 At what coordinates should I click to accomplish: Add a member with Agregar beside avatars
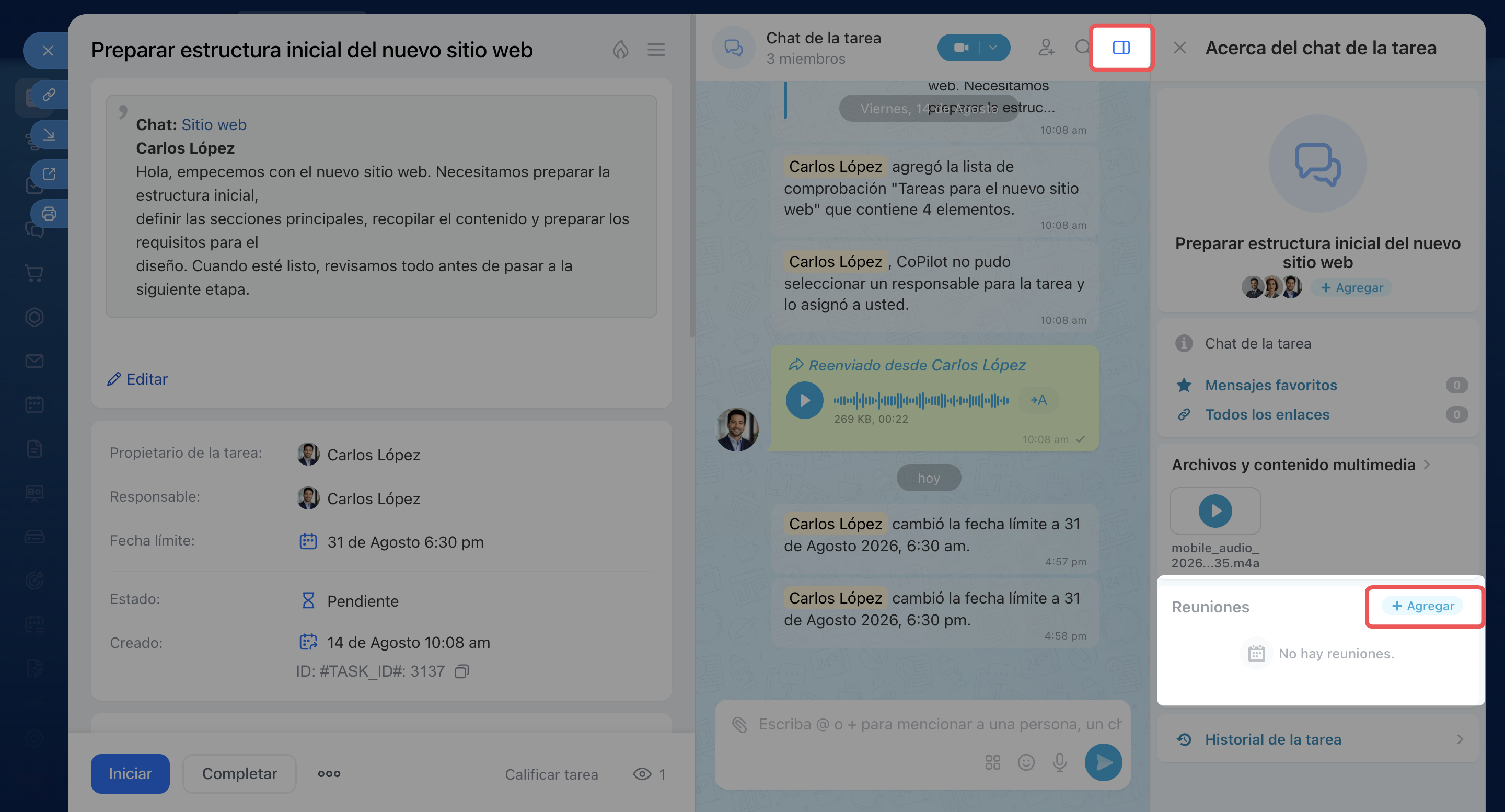coord(1352,287)
